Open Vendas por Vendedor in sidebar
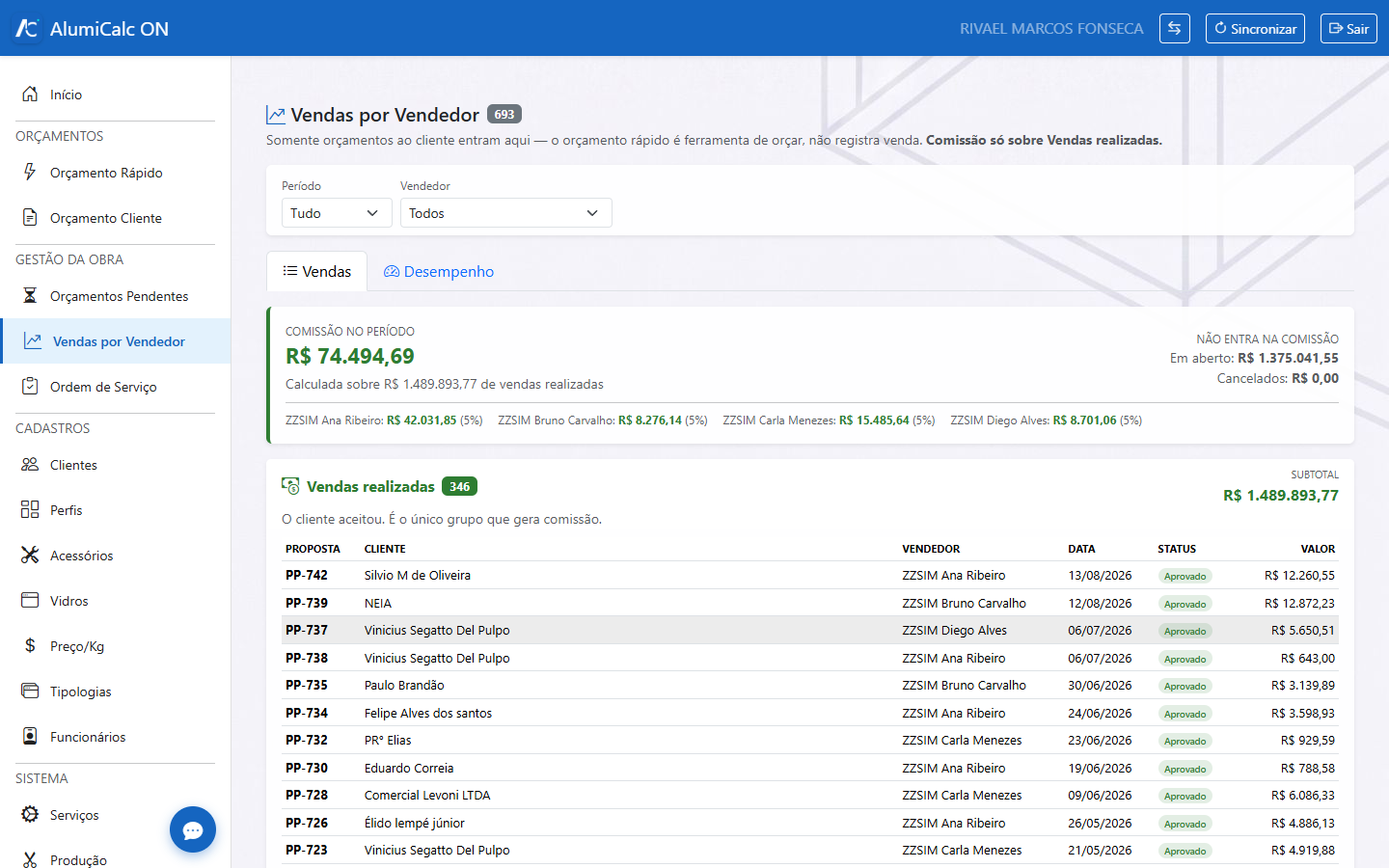This screenshot has height=868, width=1389. point(116,341)
